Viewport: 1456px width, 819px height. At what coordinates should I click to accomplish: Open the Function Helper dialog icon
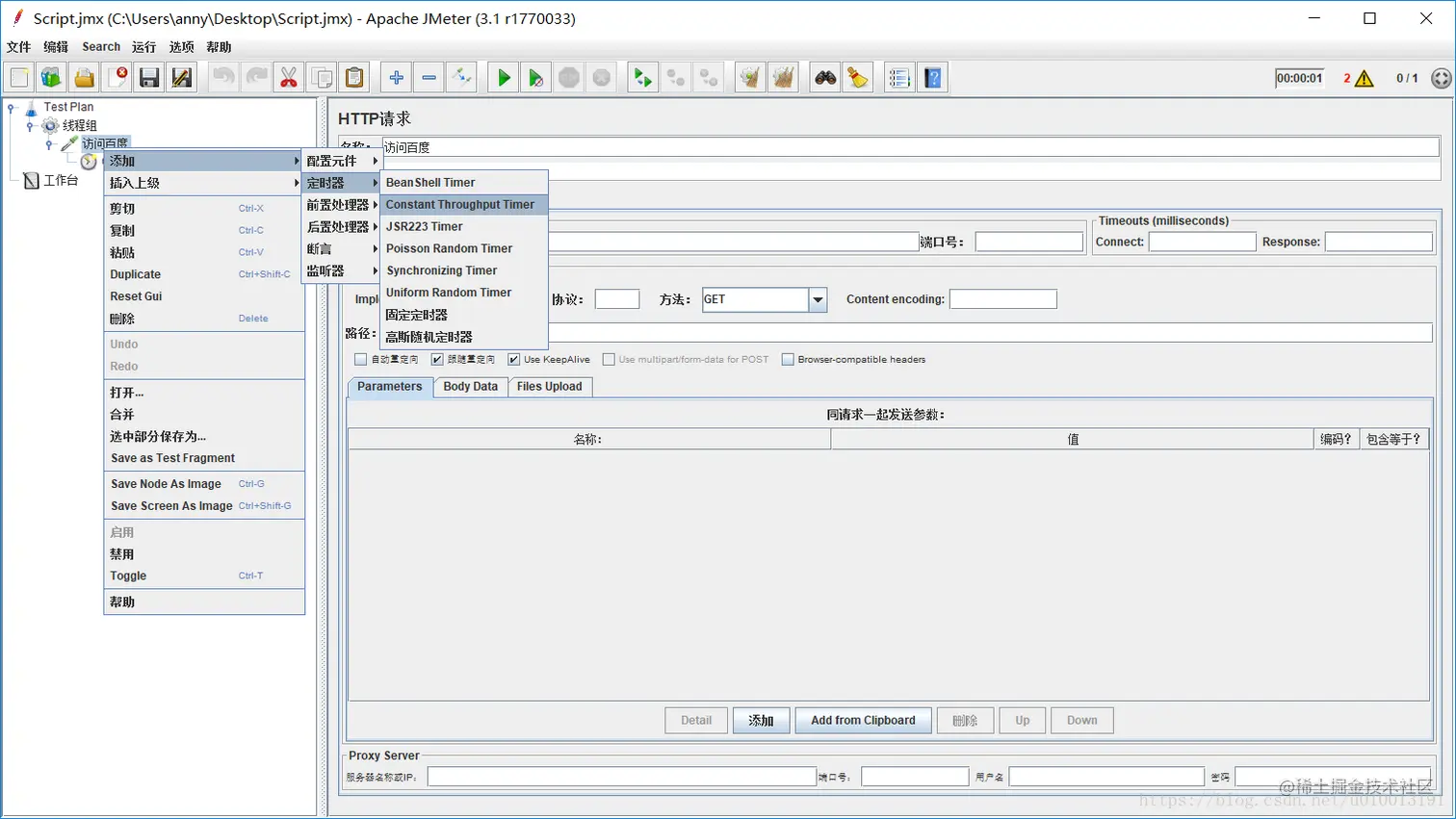tap(900, 78)
